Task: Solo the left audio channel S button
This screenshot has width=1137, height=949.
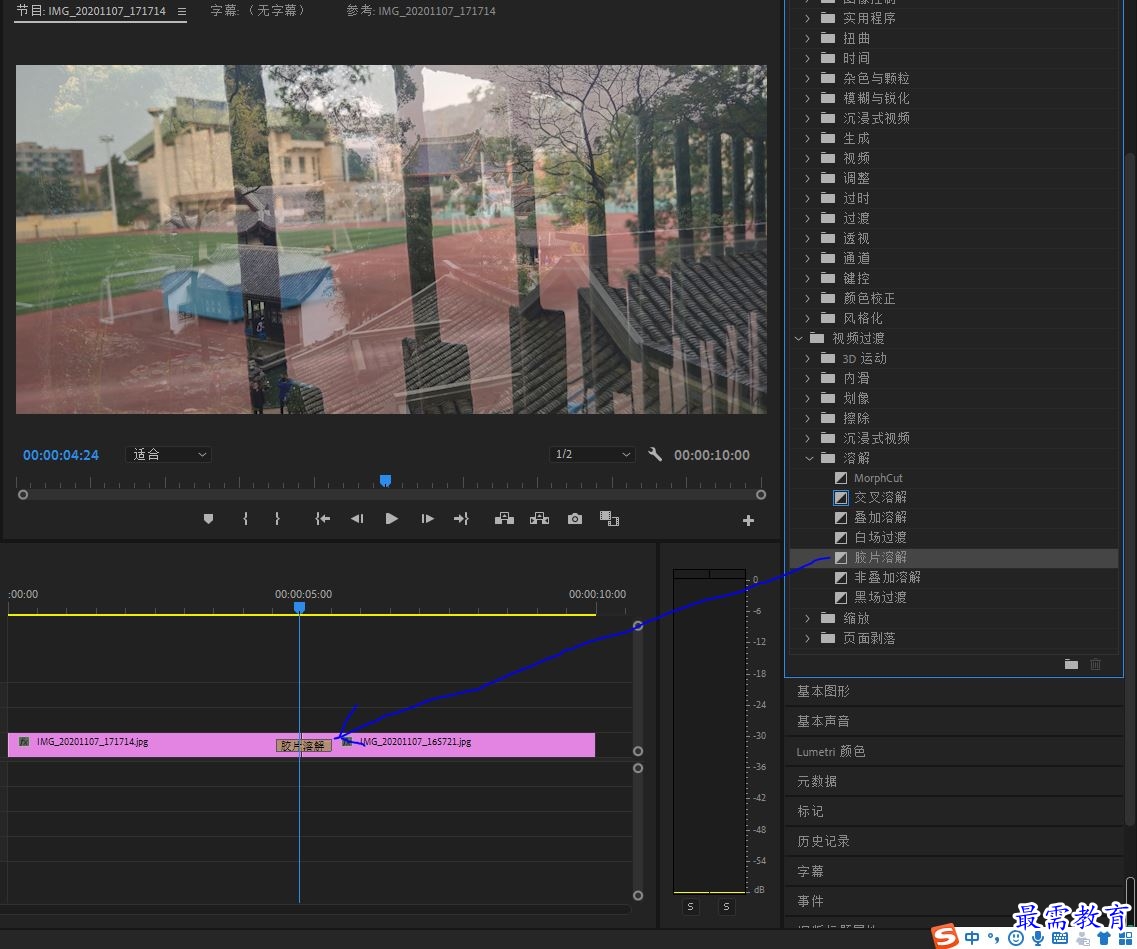Action: [690, 906]
